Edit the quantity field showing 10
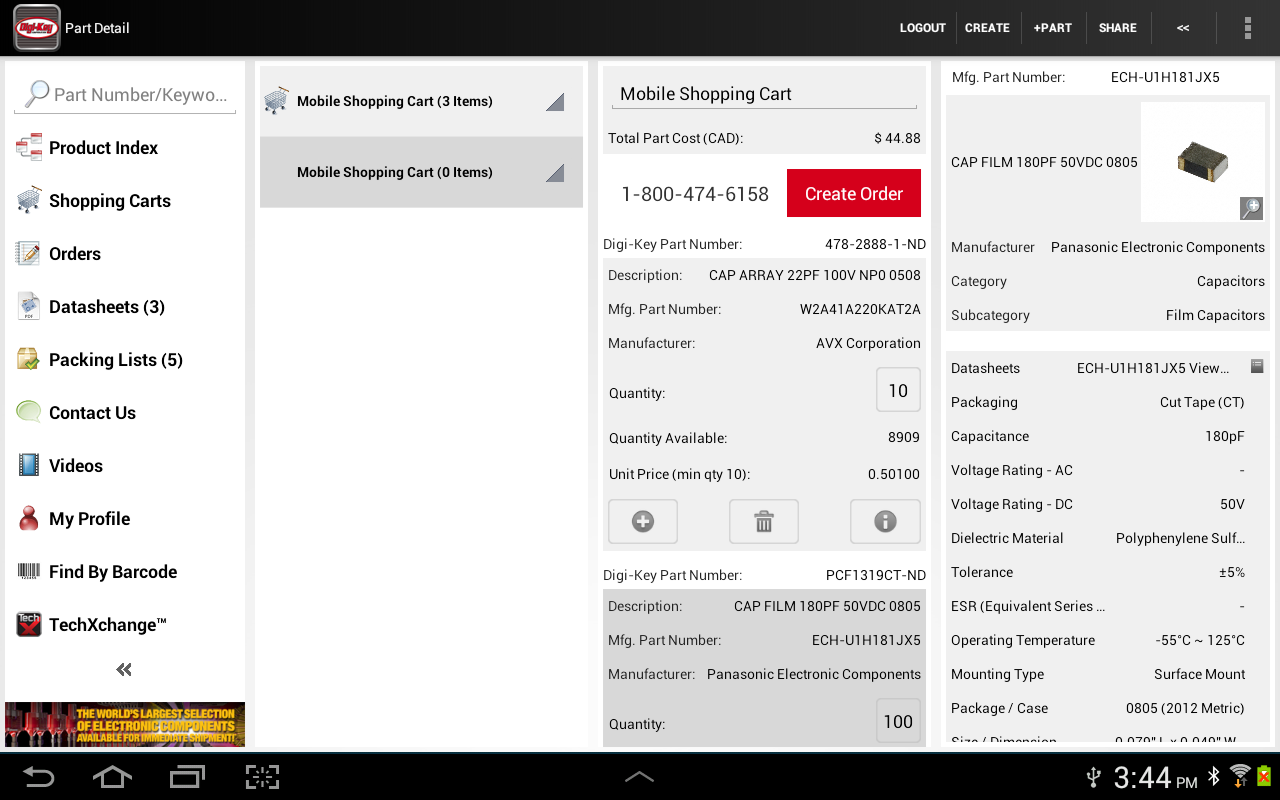 tap(897, 389)
